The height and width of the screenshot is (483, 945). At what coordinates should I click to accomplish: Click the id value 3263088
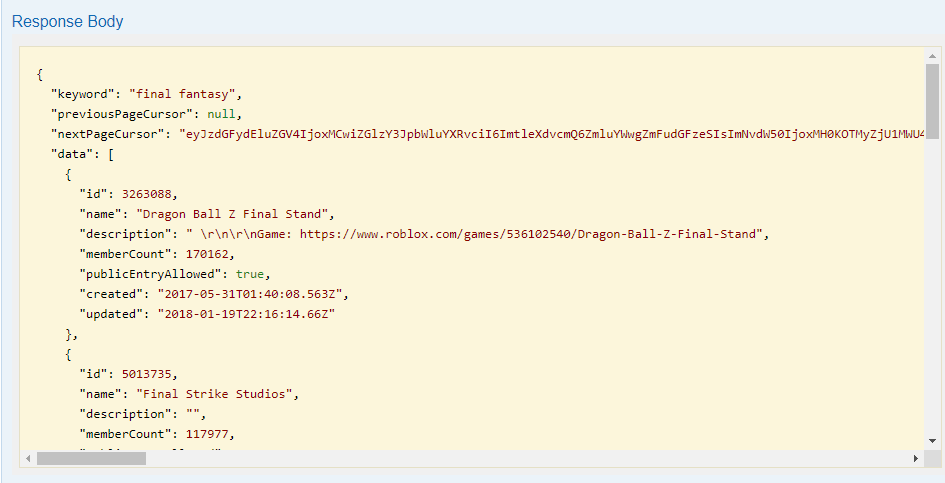click(x=140, y=193)
